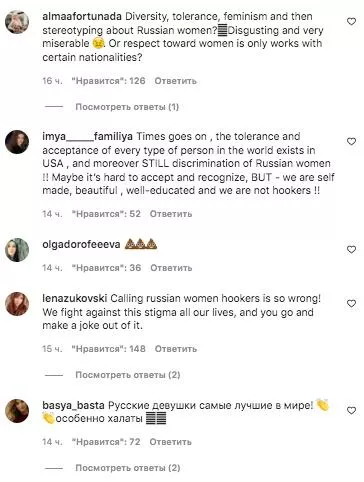Viewport: 364px width, 482px height.
Task: Open olgadorofeeeva's profile avatar
Action: (17, 250)
